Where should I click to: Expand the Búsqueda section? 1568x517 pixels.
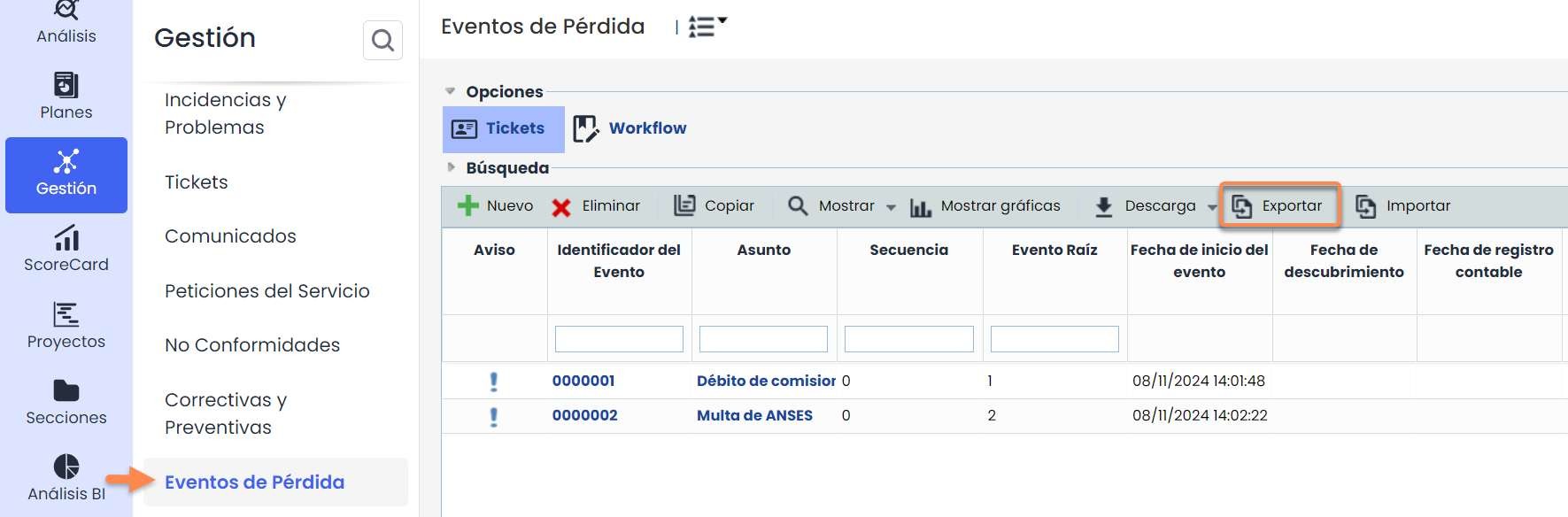[451, 167]
